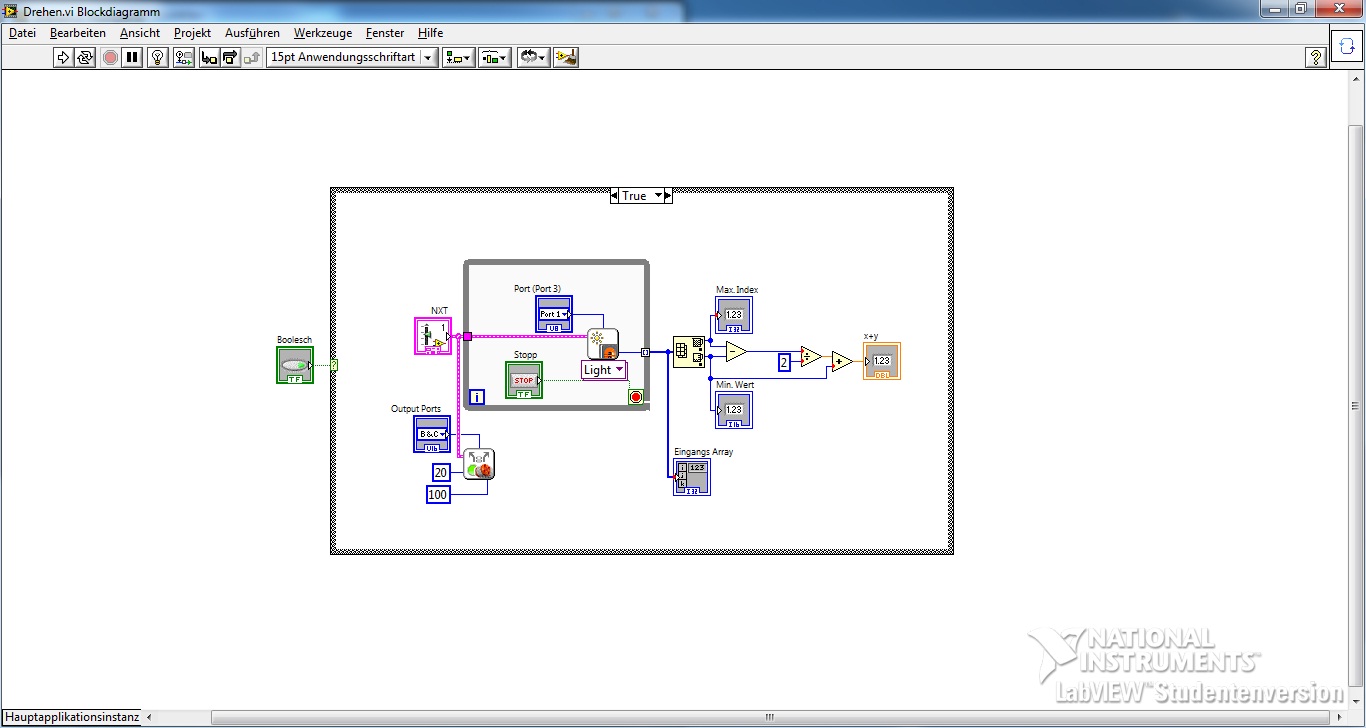Select the B&C Output Ports terminal
The image size is (1366, 728).
(432, 434)
